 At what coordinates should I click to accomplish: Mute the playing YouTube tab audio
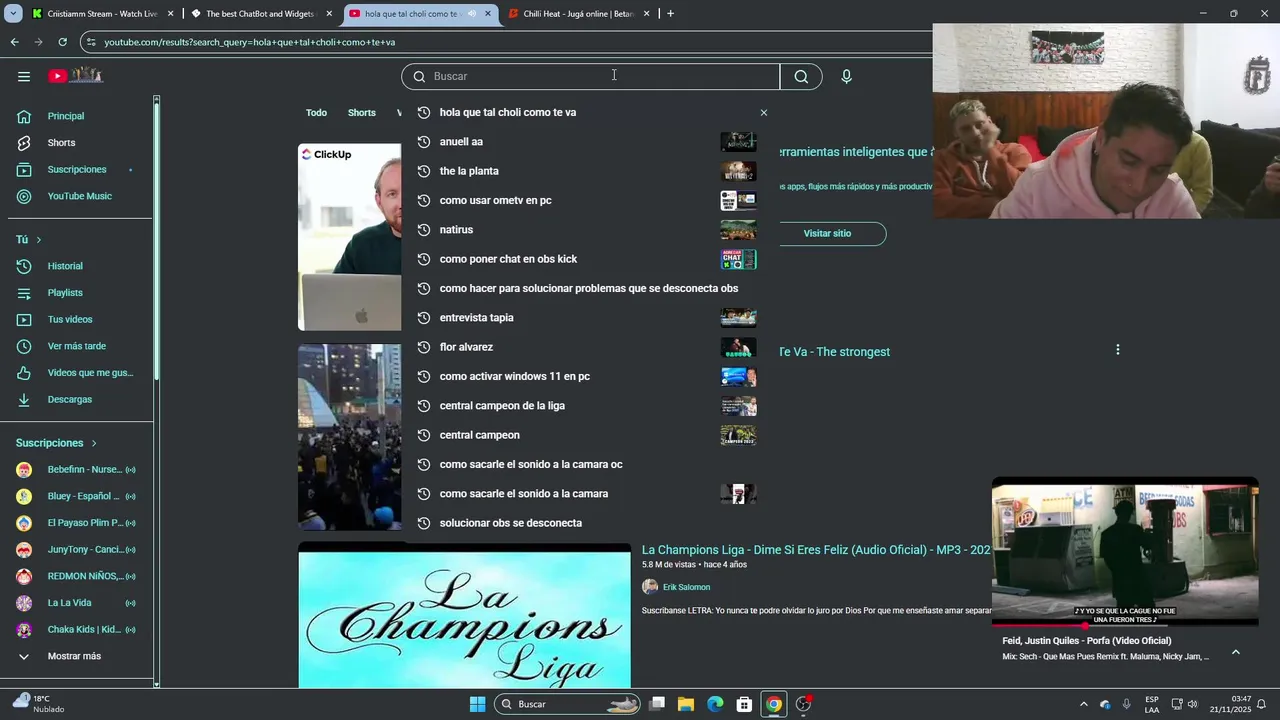(x=471, y=14)
